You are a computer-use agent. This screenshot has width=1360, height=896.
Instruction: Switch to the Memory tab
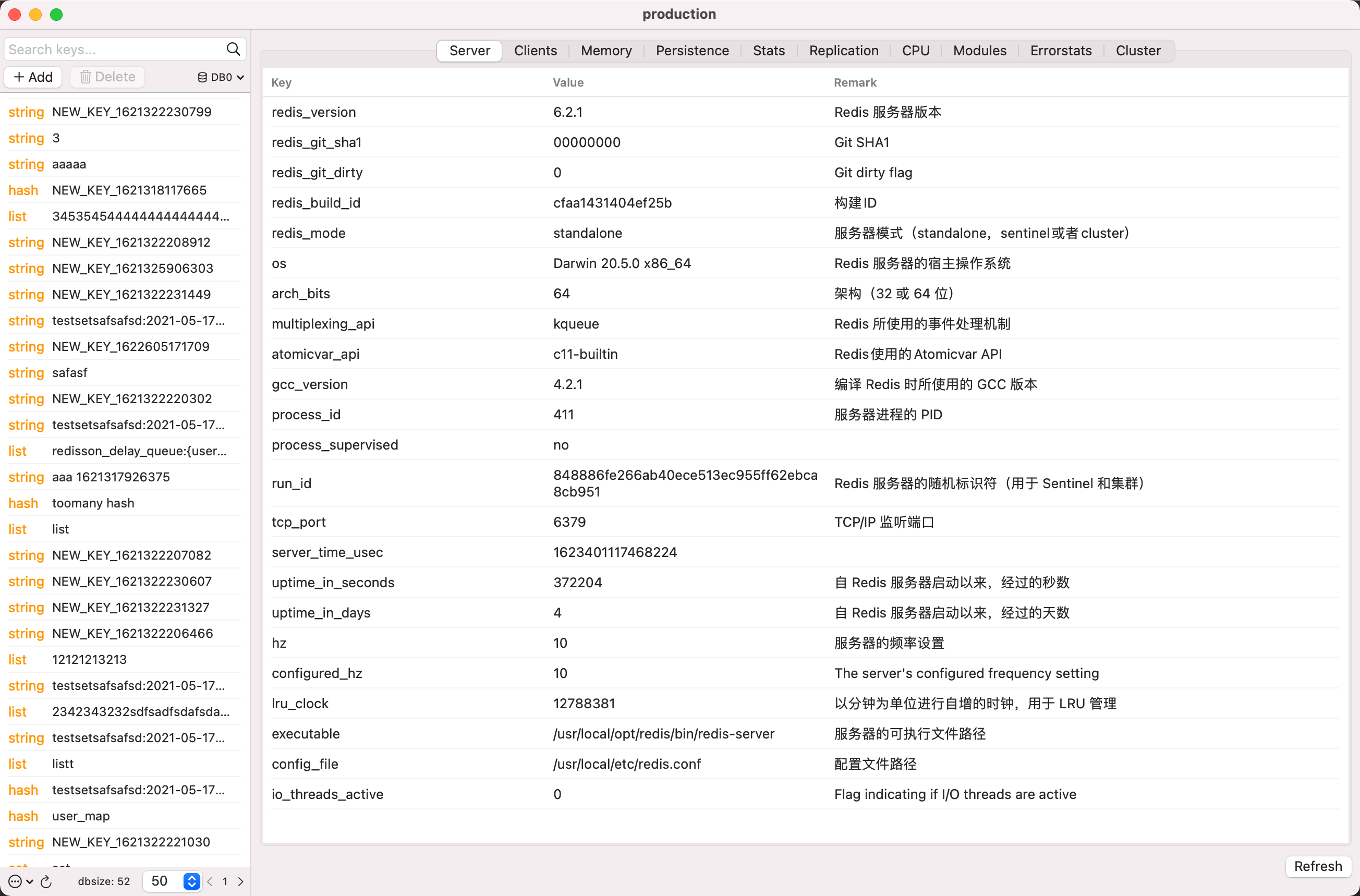(x=606, y=50)
